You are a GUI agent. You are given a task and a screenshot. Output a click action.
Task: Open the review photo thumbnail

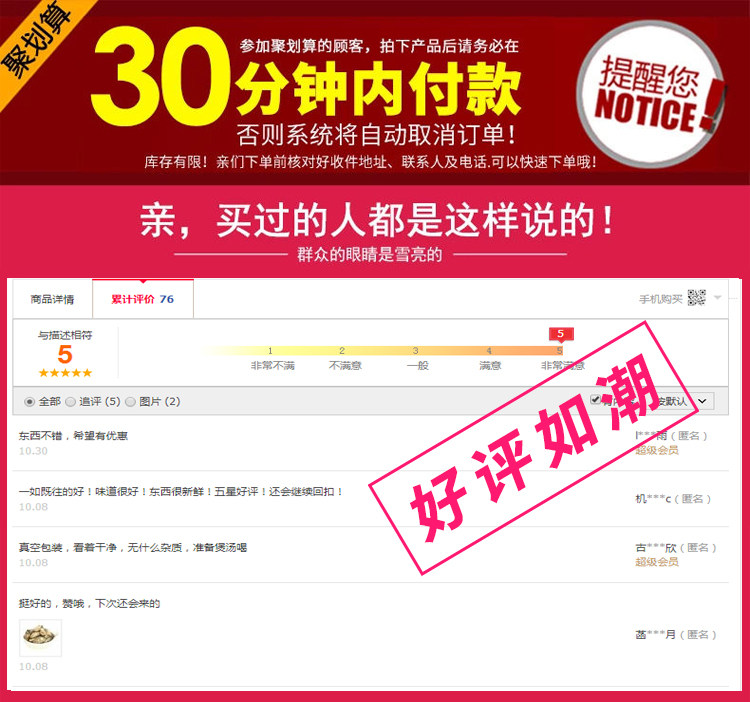[41, 638]
